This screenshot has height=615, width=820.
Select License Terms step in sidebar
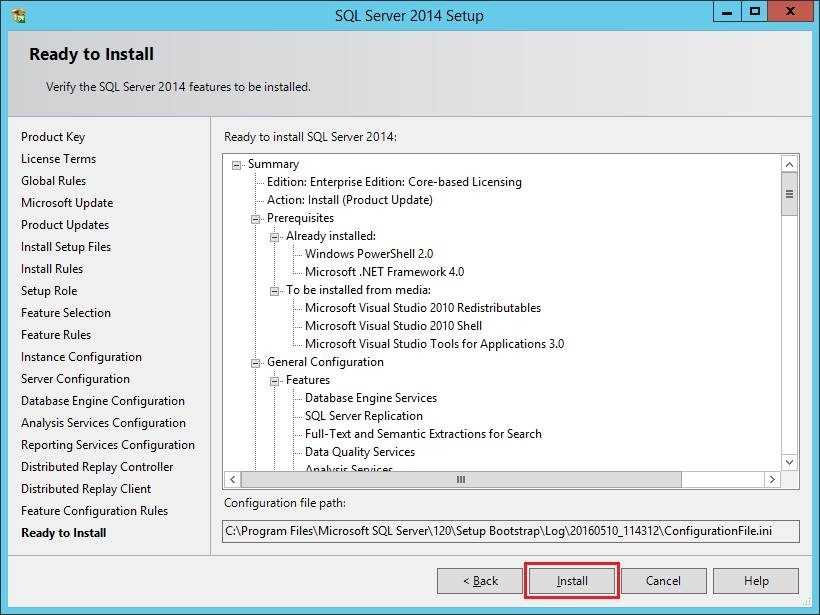pyautogui.click(x=59, y=159)
